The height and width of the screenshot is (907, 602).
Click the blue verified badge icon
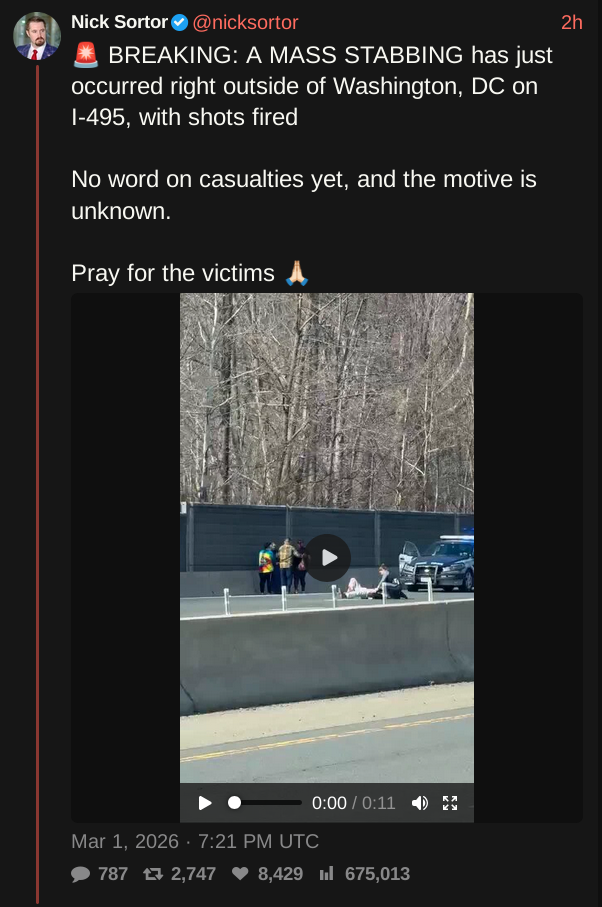(x=180, y=23)
